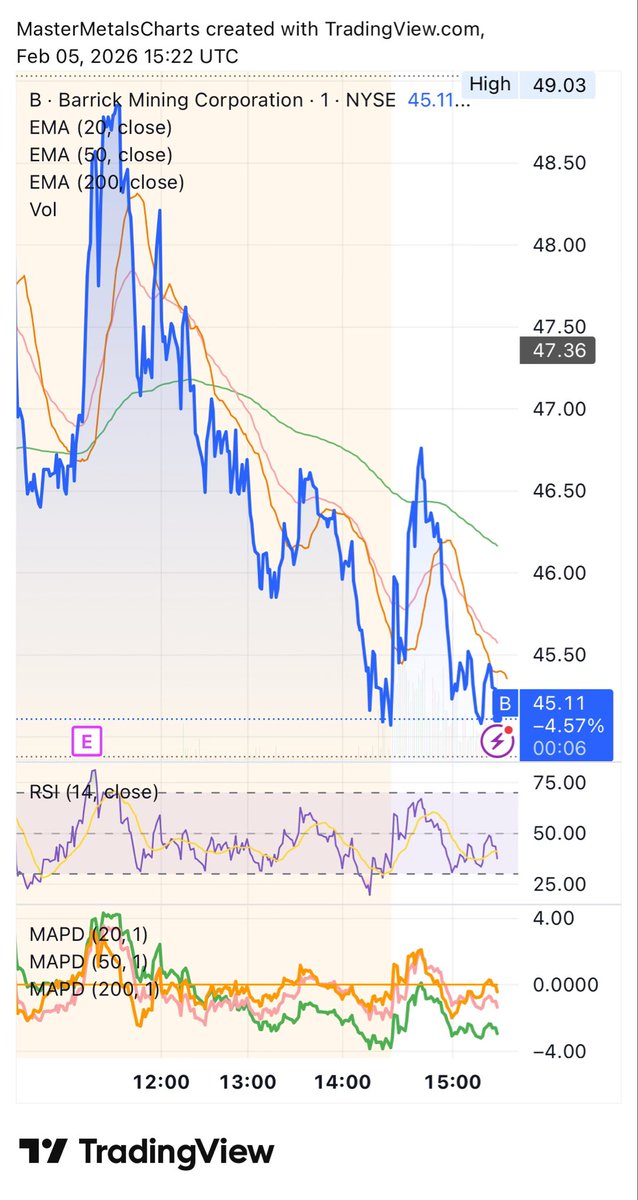Click the 47.00 price axis label
Viewport: 638px width, 1200px height.
[560, 408]
